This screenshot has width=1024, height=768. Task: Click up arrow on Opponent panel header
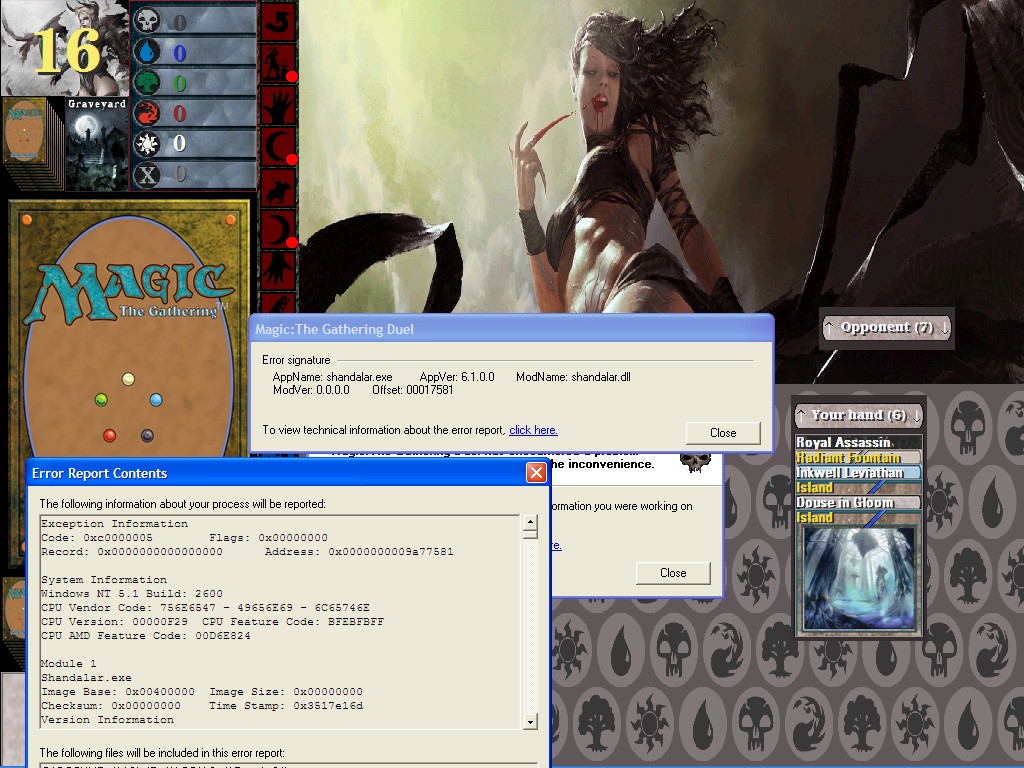pyautogui.click(x=829, y=327)
